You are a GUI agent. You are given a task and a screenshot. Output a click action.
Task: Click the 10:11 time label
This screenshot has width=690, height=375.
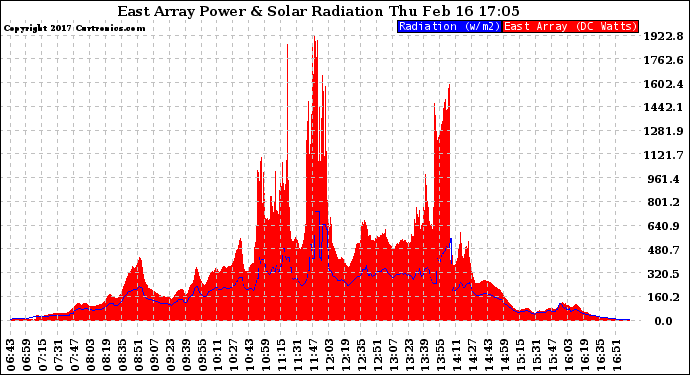pos(218,355)
